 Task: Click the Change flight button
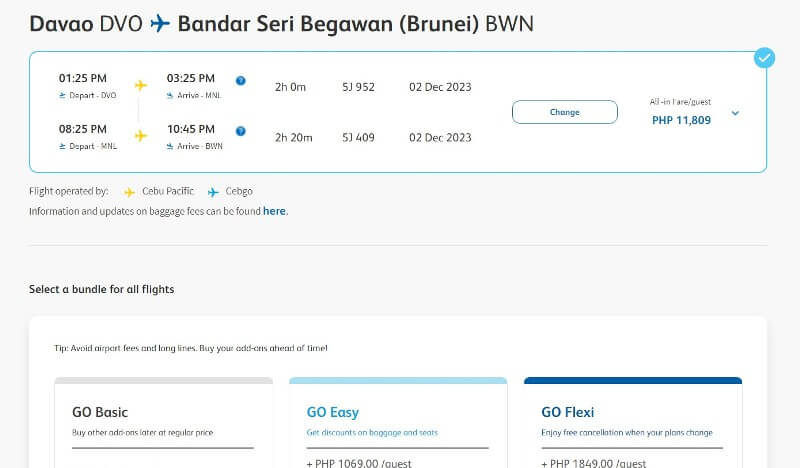click(564, 112)
